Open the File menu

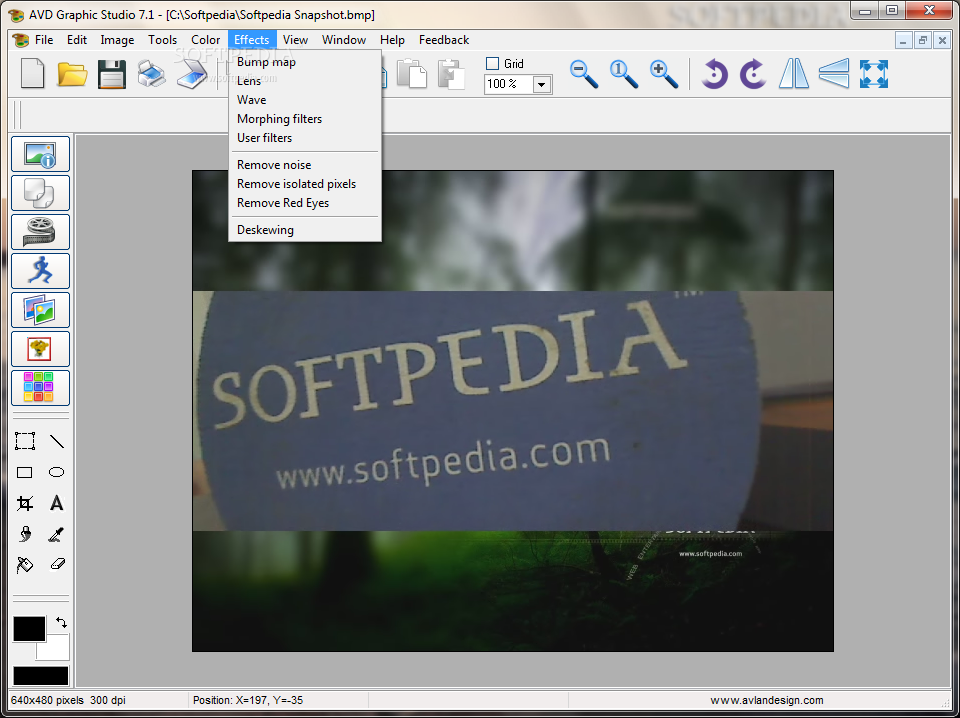[x=44, y=40]
